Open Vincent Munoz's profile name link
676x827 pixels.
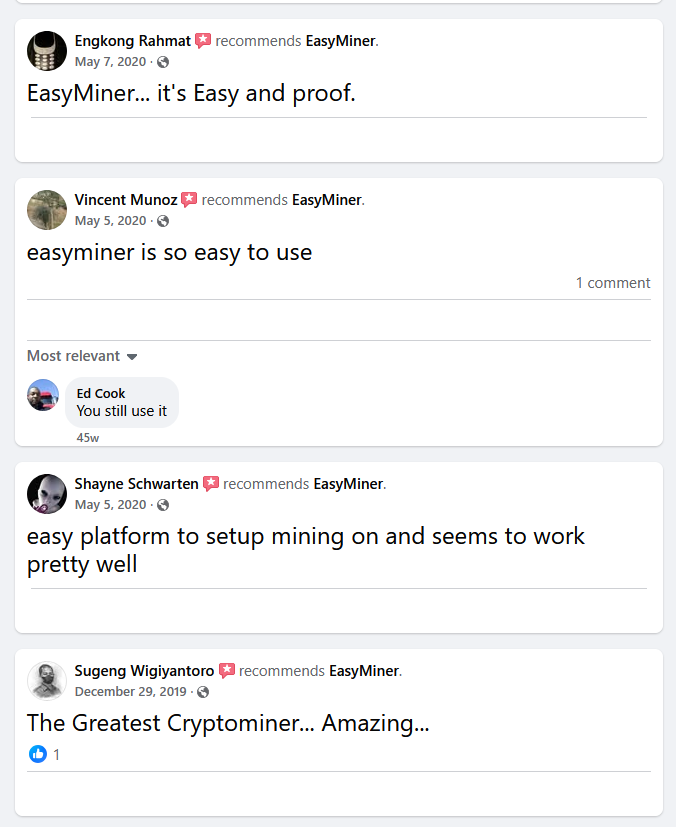125,200
